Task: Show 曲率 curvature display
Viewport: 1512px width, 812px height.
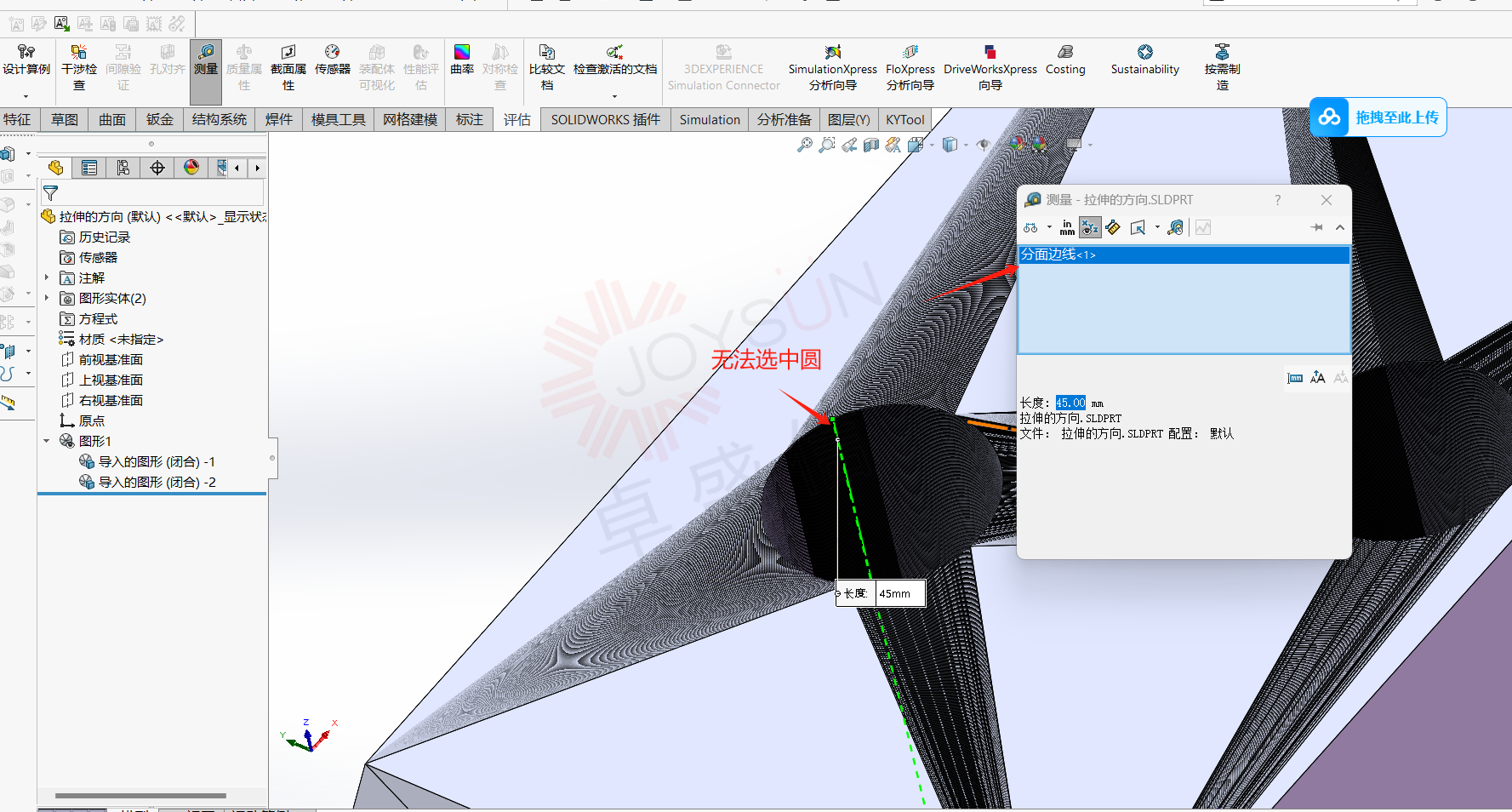Action: click(x=462, y=60)
